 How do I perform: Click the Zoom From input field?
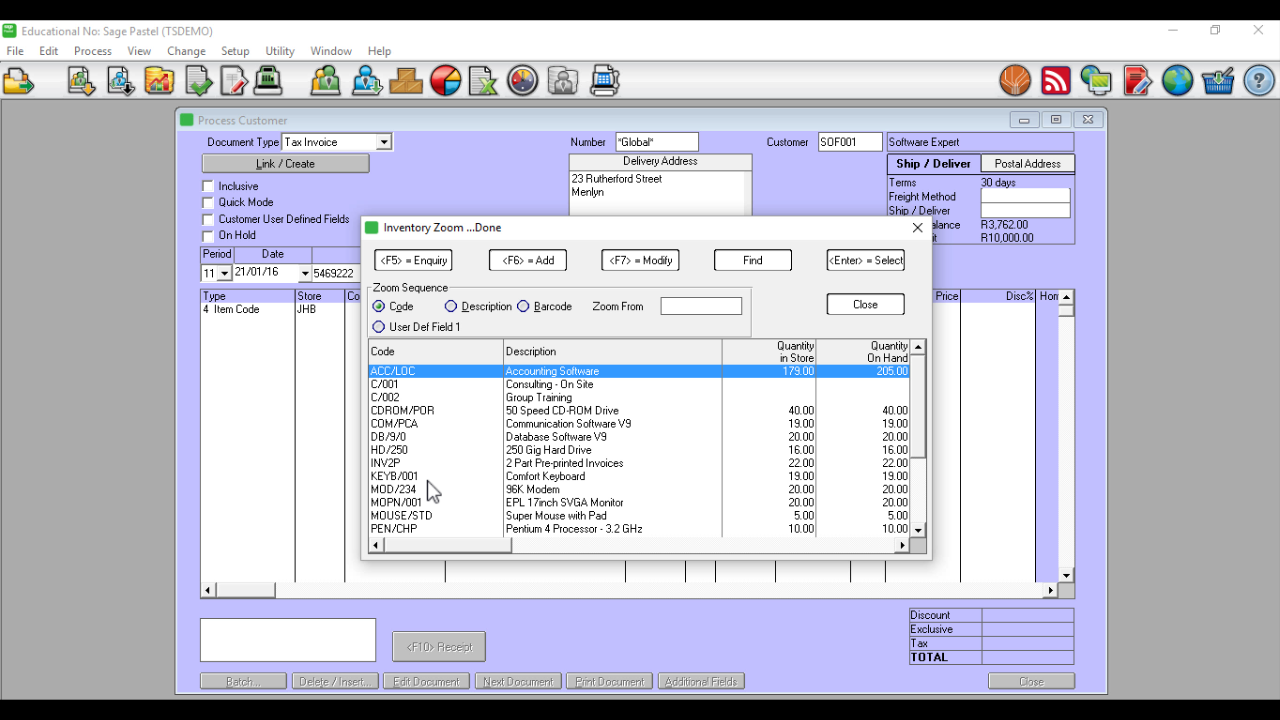[701, 307]
